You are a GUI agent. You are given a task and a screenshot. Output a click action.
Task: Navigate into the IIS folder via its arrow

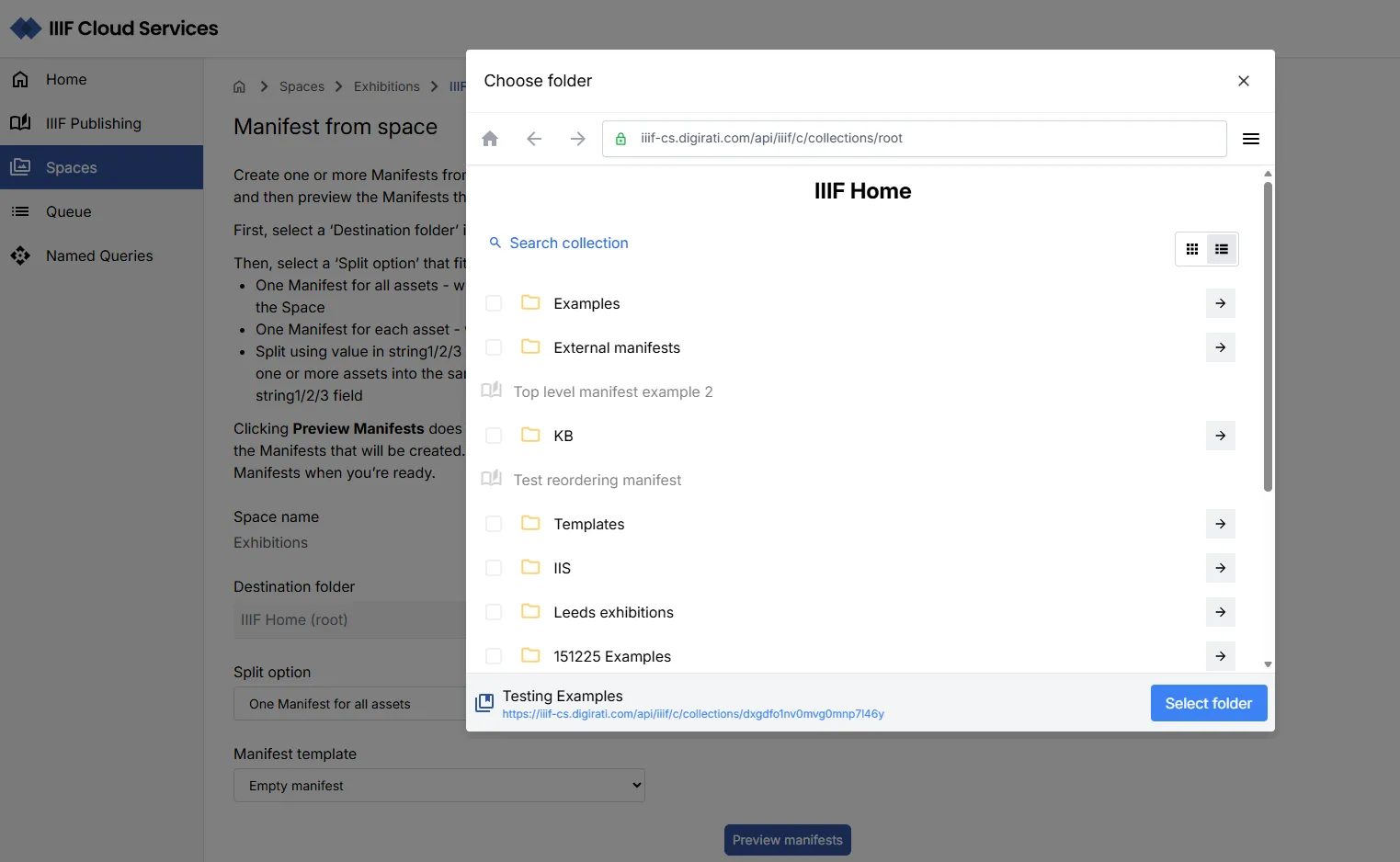tap(1221, 568)
